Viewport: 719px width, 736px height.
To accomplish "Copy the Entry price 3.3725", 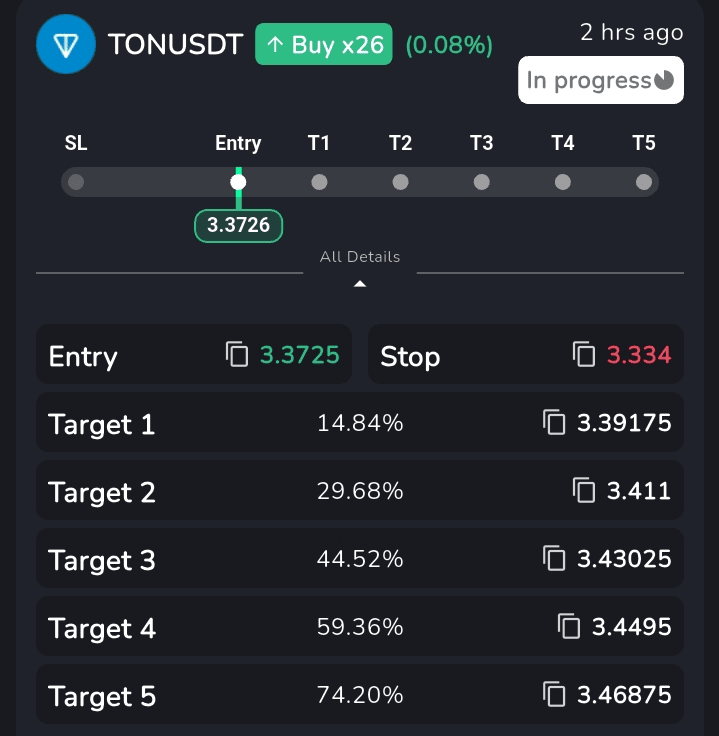I will 237,354.
